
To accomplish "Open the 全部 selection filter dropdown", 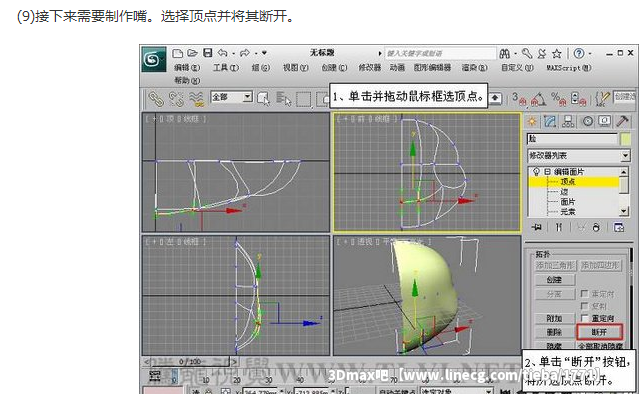I will 247,97.
